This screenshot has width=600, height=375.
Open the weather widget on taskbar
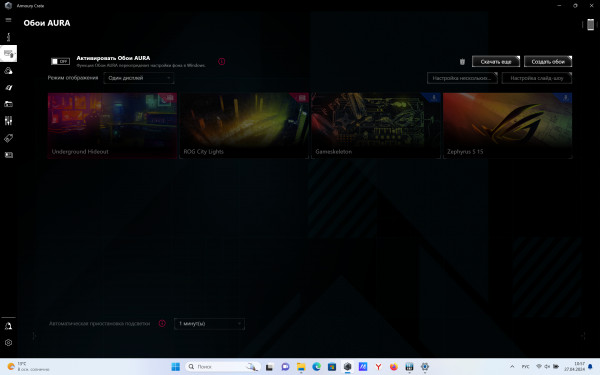pyautogui.click(x=29, y=367)
